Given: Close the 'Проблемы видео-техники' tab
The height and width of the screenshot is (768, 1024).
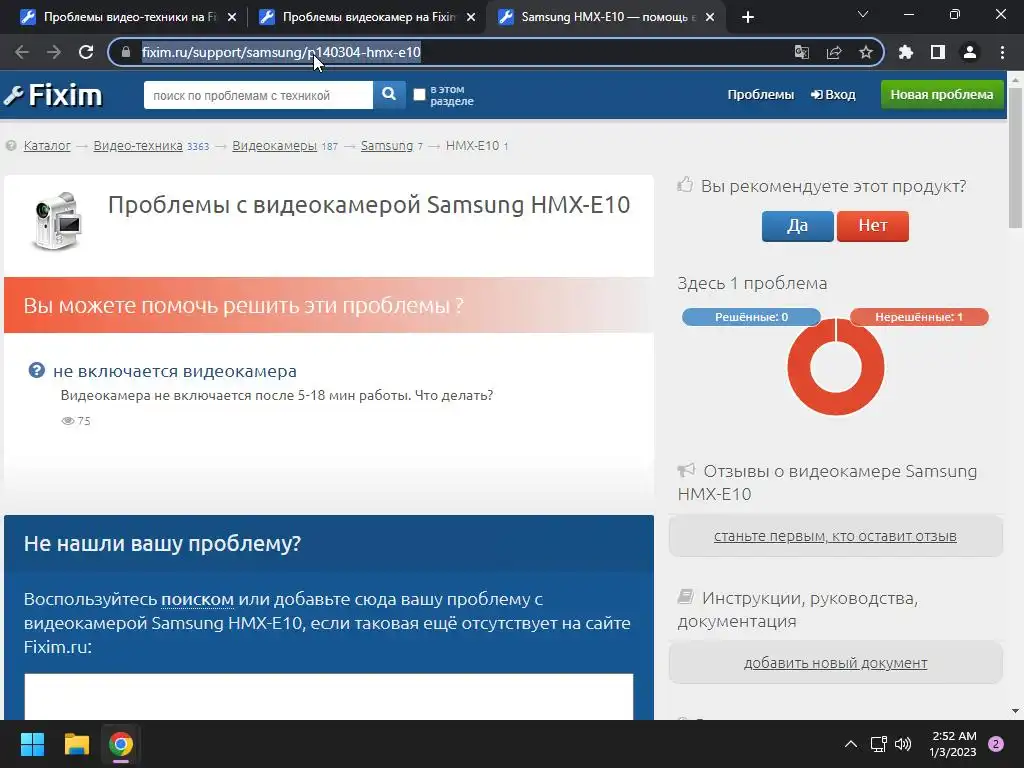Looking at the screenshot, I should 232,17.
